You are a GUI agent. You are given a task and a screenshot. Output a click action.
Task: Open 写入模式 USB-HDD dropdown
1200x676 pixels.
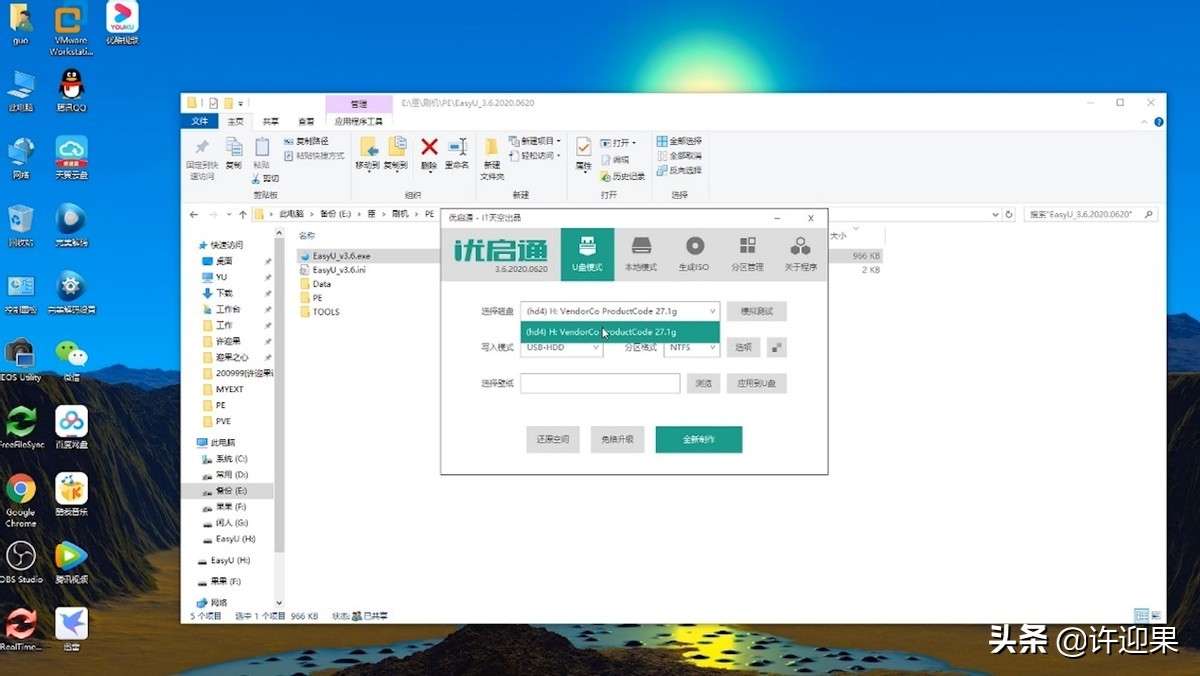pos(561,347)
